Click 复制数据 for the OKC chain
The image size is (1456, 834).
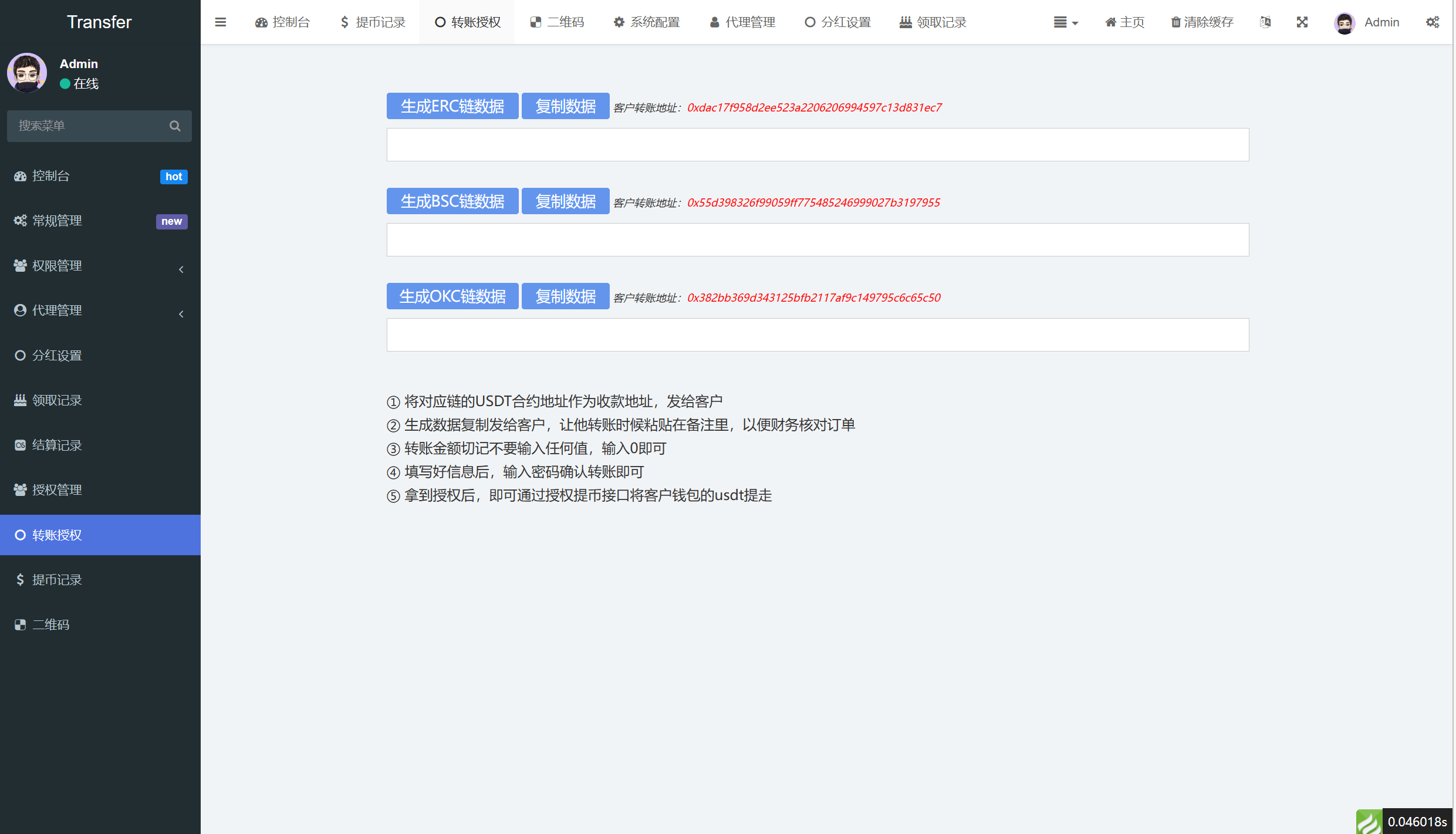(566, 296)
